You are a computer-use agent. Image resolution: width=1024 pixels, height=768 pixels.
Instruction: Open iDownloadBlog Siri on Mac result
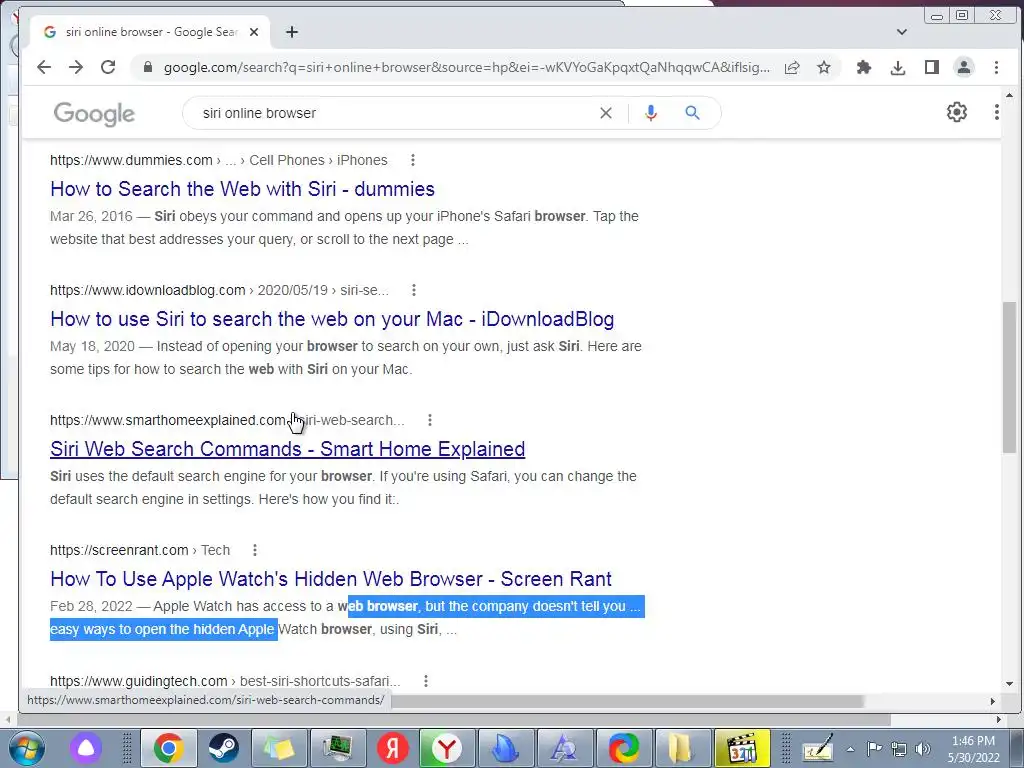332,319
